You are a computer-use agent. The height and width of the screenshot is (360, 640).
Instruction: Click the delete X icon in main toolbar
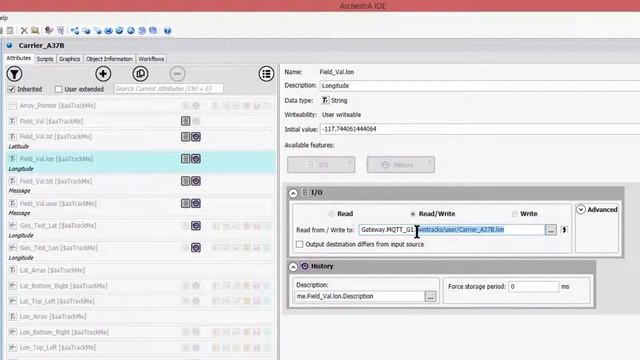(x=24, y=31)
